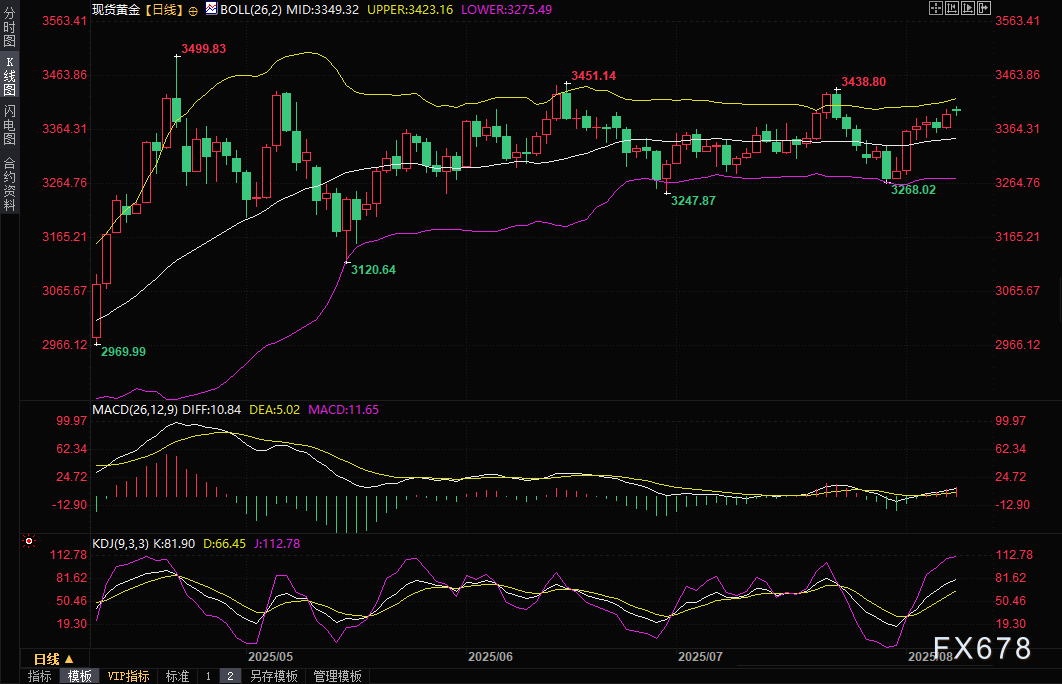Screen dimensions: 1062x684
Task: Click 另存模板 button
Action: [x=274, y=676]
